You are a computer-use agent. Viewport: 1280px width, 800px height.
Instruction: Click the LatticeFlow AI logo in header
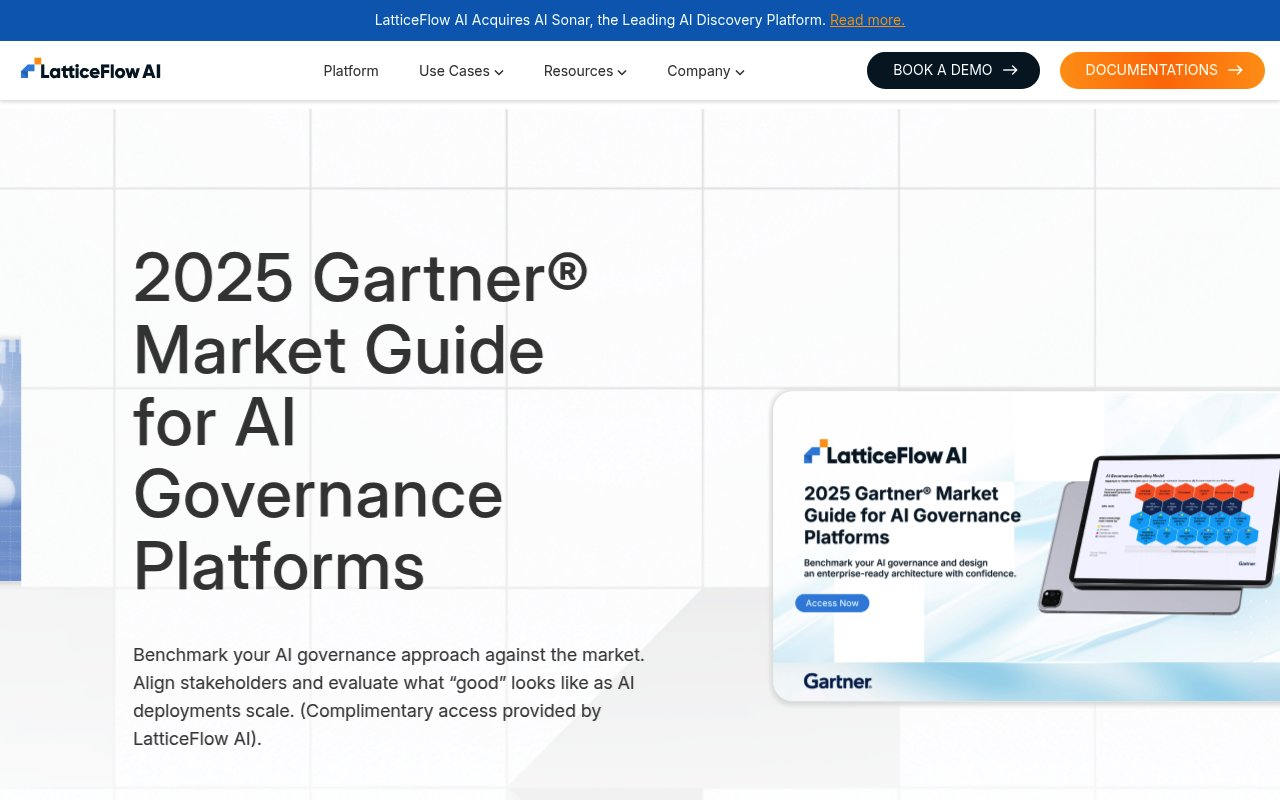pos(90,70)
